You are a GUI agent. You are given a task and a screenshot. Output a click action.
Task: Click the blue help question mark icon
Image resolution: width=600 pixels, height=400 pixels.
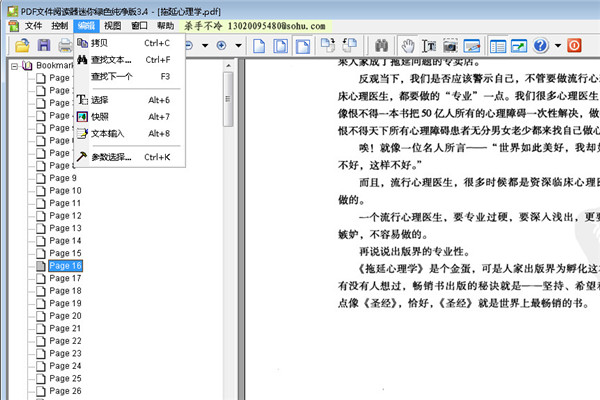pos(541,46)
